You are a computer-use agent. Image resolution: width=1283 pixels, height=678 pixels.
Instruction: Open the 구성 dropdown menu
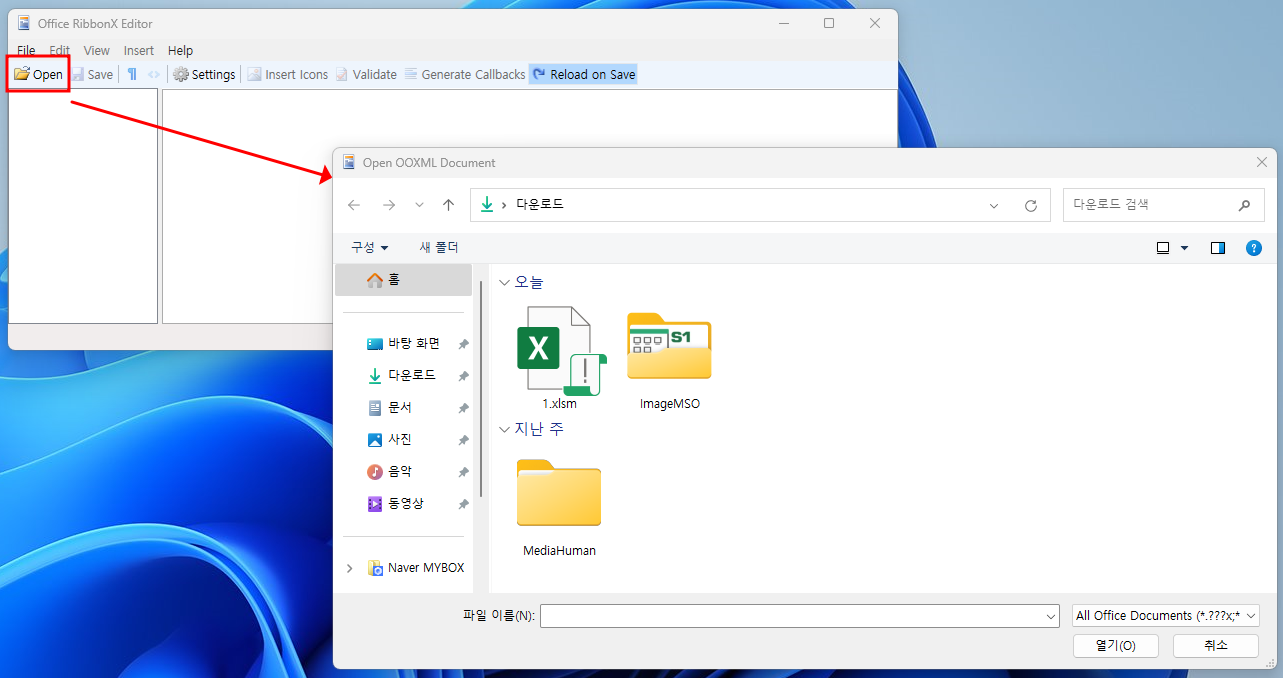tap(370, 247)
